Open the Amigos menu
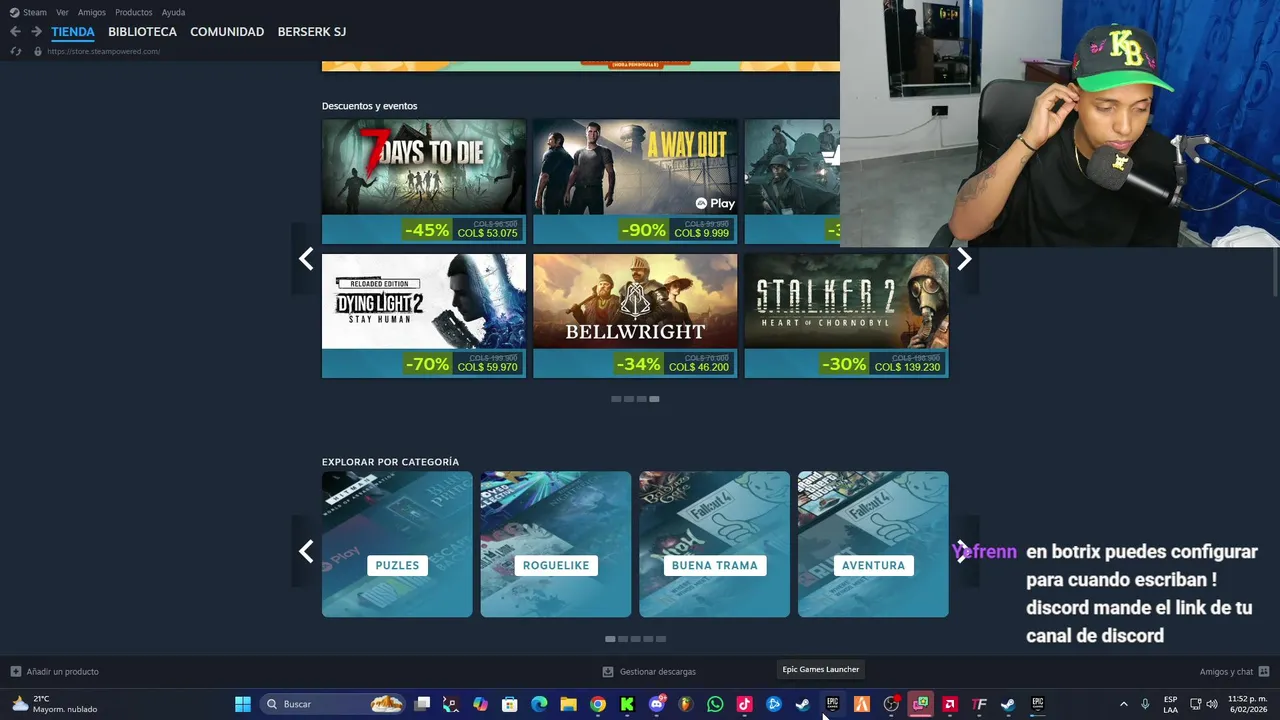Image resolution: width=1280 pixels, height=720 pixels. click(91, 12)
